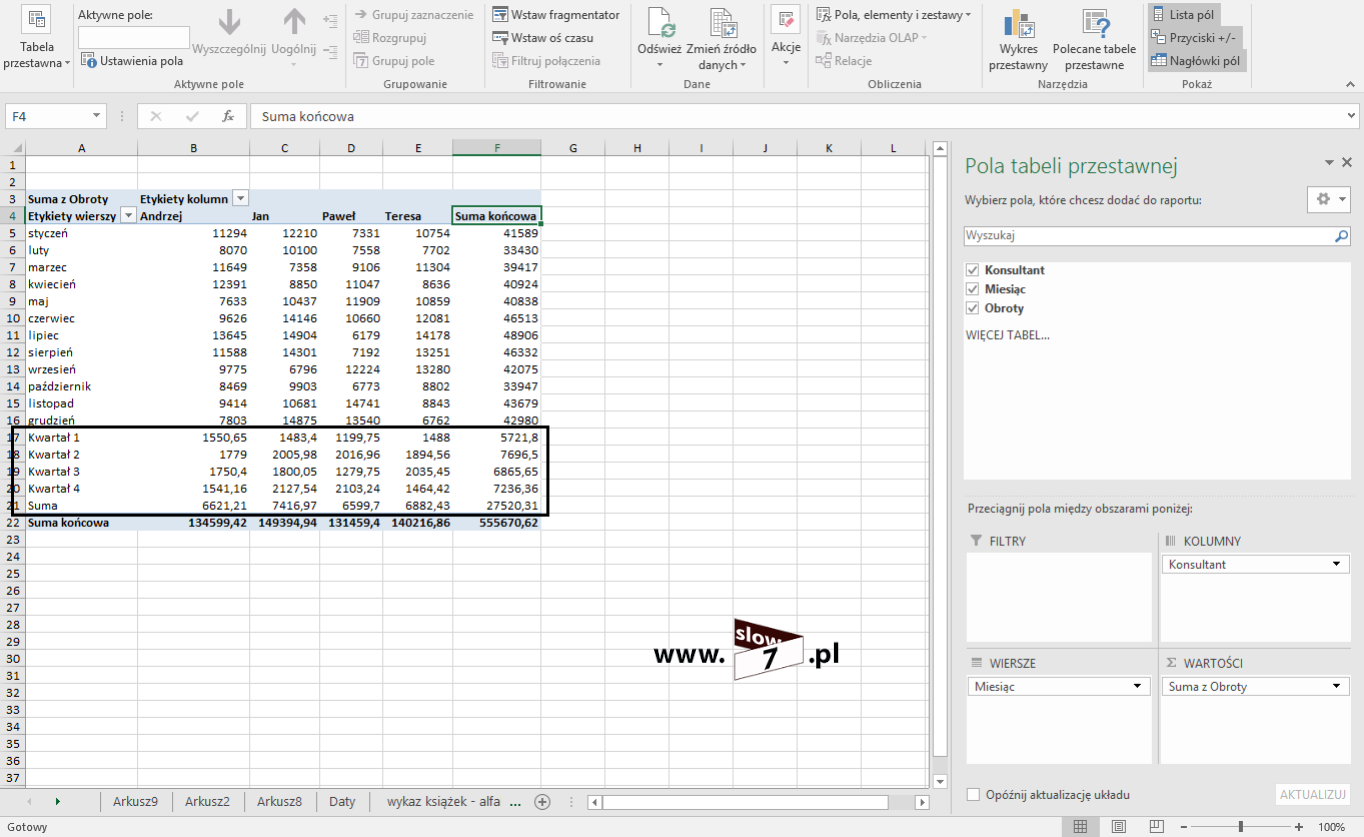Expand the formula bar
Image resolution: width=1364 pixels, height=837 pixels.
click(x=1352, y=116)
